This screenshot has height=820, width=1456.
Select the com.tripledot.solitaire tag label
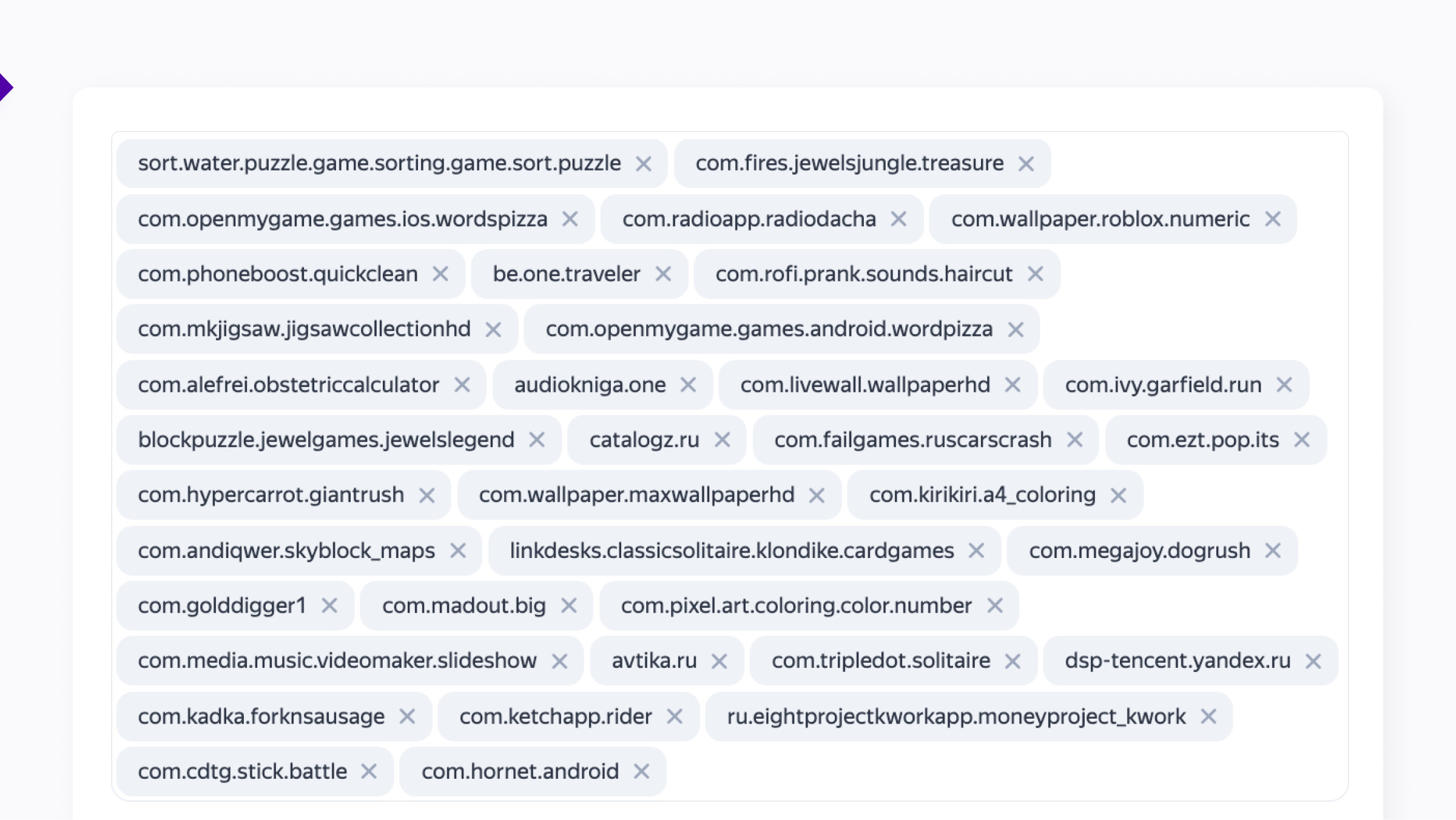pyautogui.click(x=881, y=660)
